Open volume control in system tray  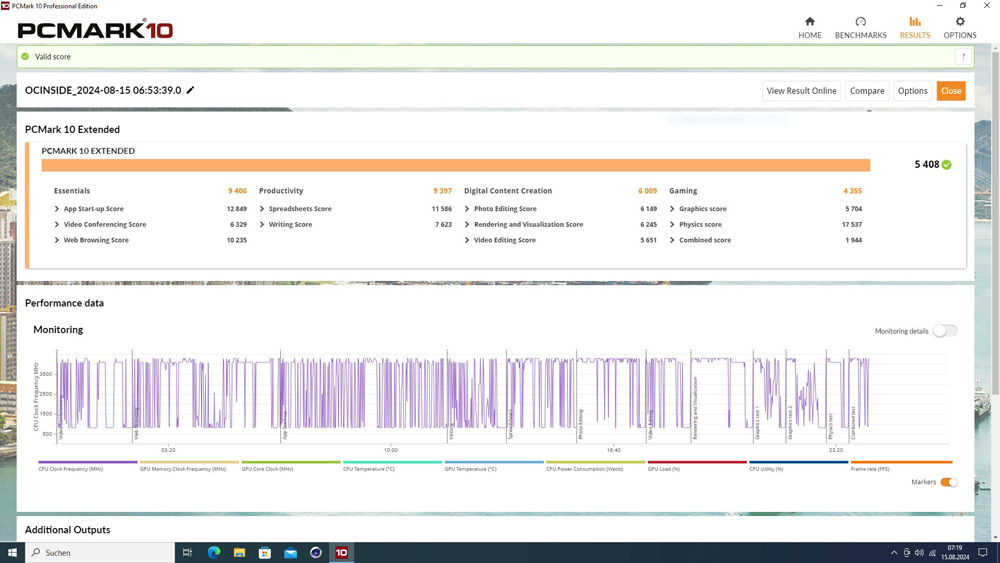pyautogui.click(x=919, y=553)
